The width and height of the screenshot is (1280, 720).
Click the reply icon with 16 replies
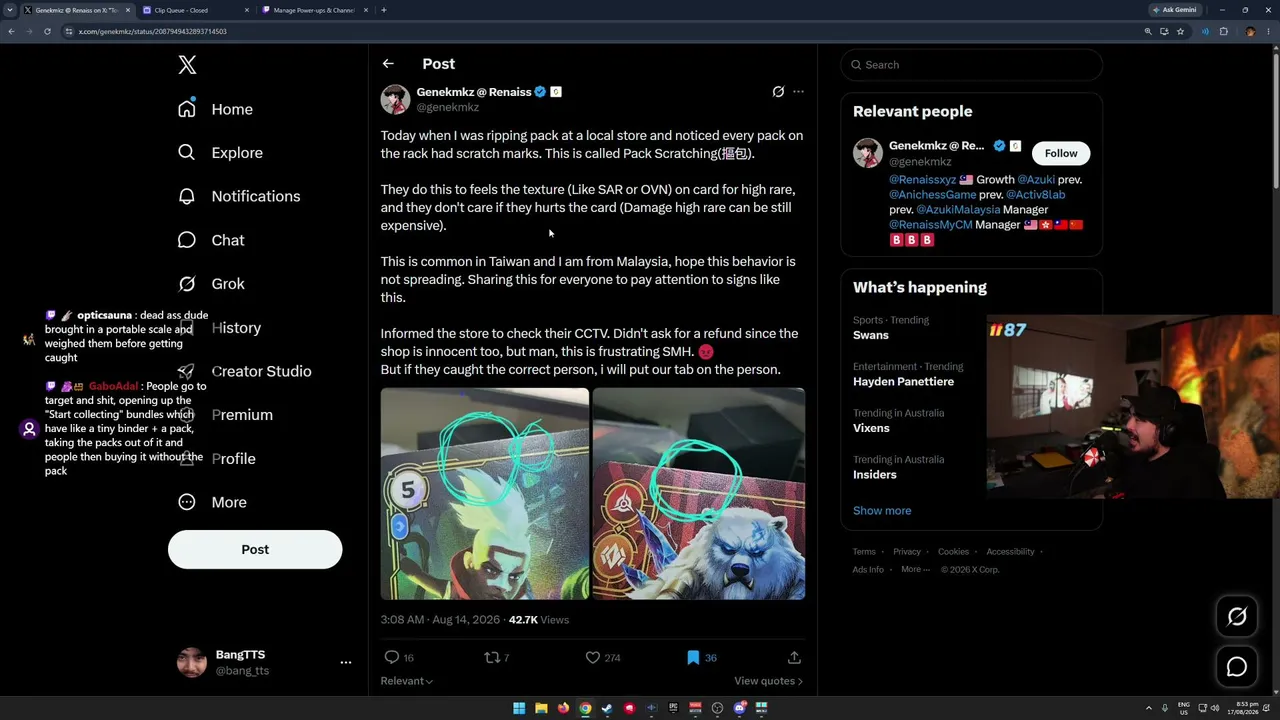pos(399,657)
